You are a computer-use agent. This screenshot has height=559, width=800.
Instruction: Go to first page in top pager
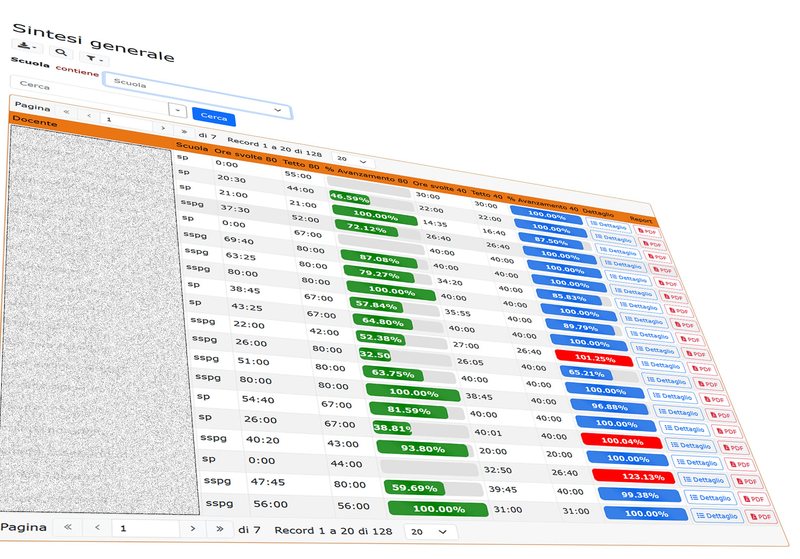(x=66, y=112)
